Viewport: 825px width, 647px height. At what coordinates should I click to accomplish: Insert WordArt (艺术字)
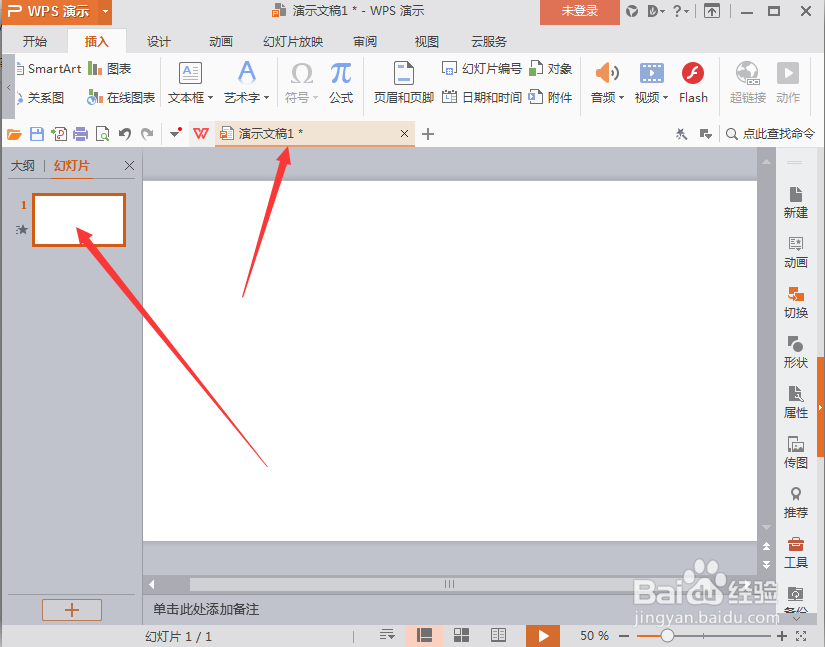click(x=246, y=83)
